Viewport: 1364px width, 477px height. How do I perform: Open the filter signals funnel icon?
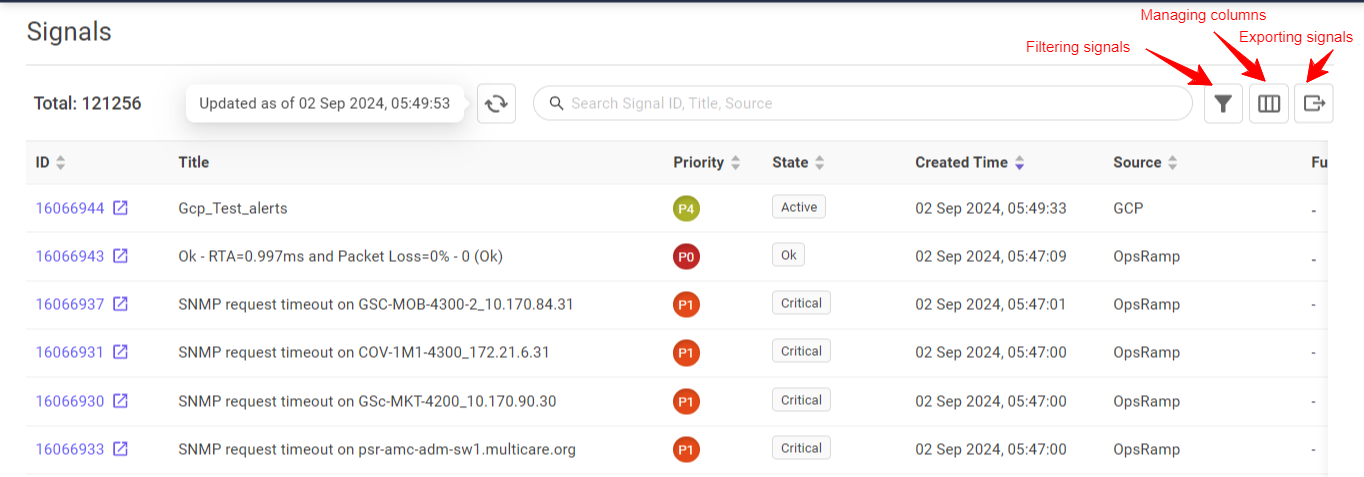[x=1223, y=104]
